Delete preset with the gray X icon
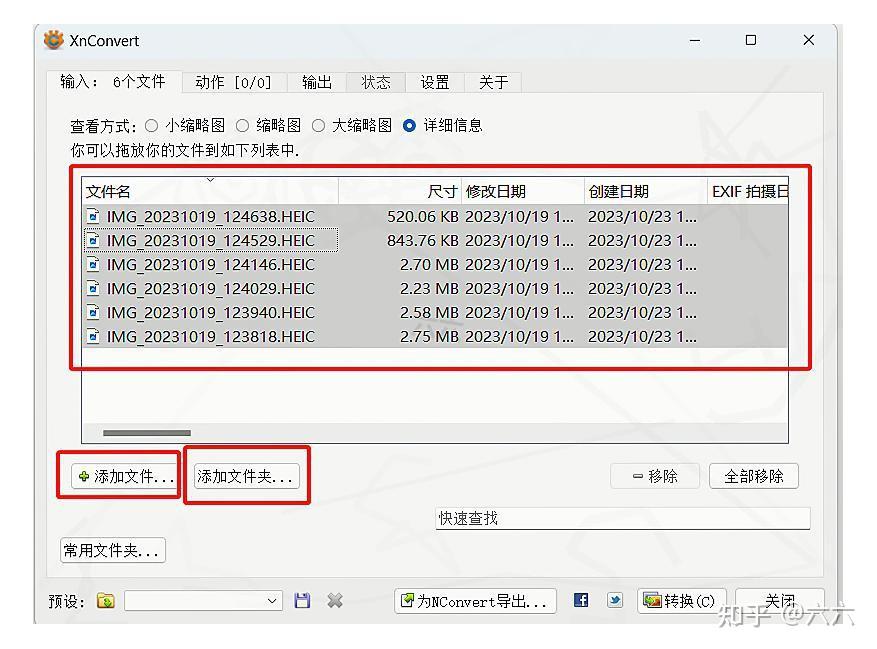Screen dimensions: 877x649 click(x=335, y=601)
